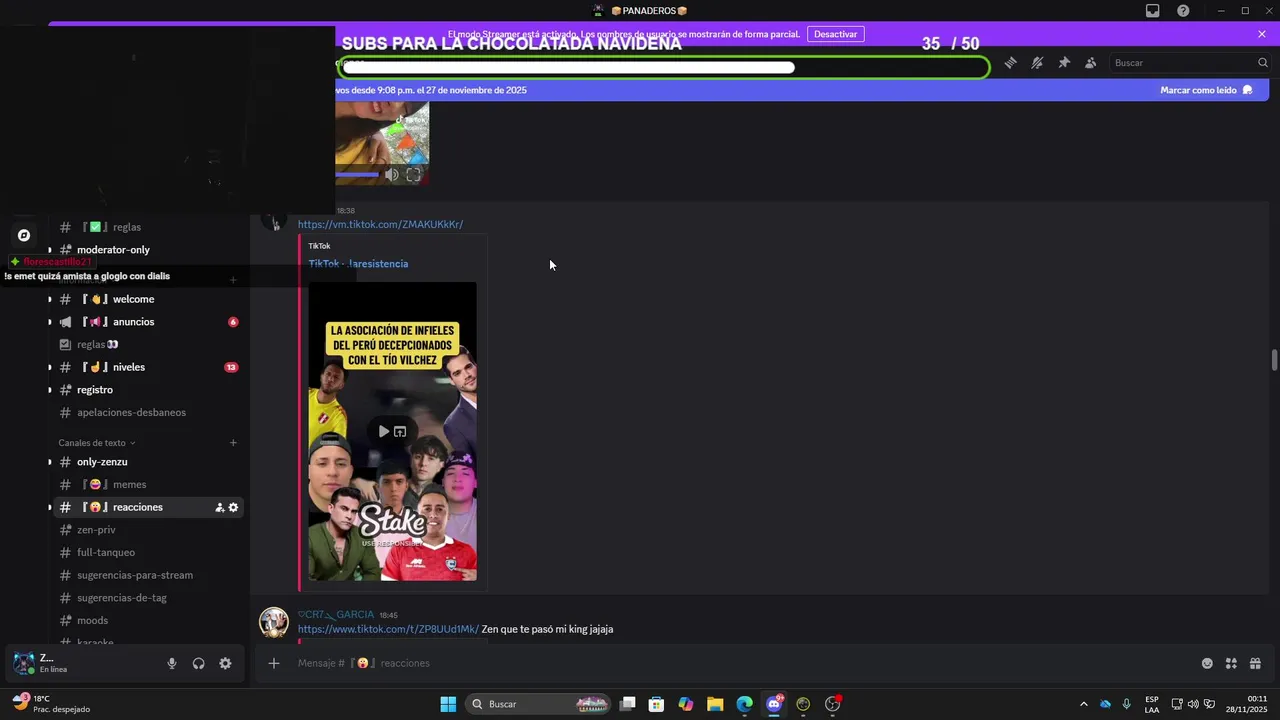Edit reacciones channel settings gear

pos(234,507)
